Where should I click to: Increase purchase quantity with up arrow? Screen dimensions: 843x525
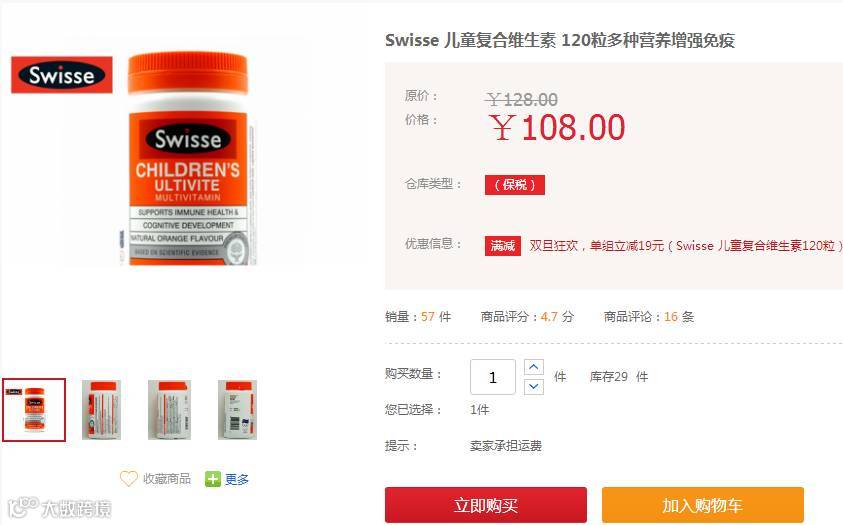(x=533, y=367)
